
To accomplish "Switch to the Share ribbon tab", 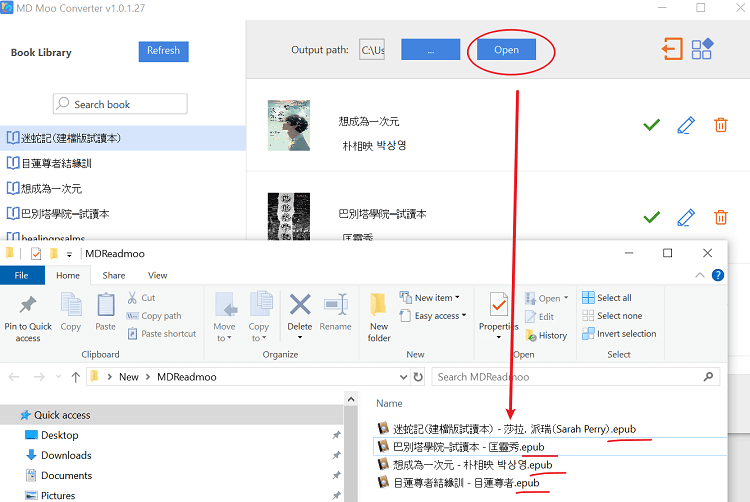I will (x=114, y=275).
